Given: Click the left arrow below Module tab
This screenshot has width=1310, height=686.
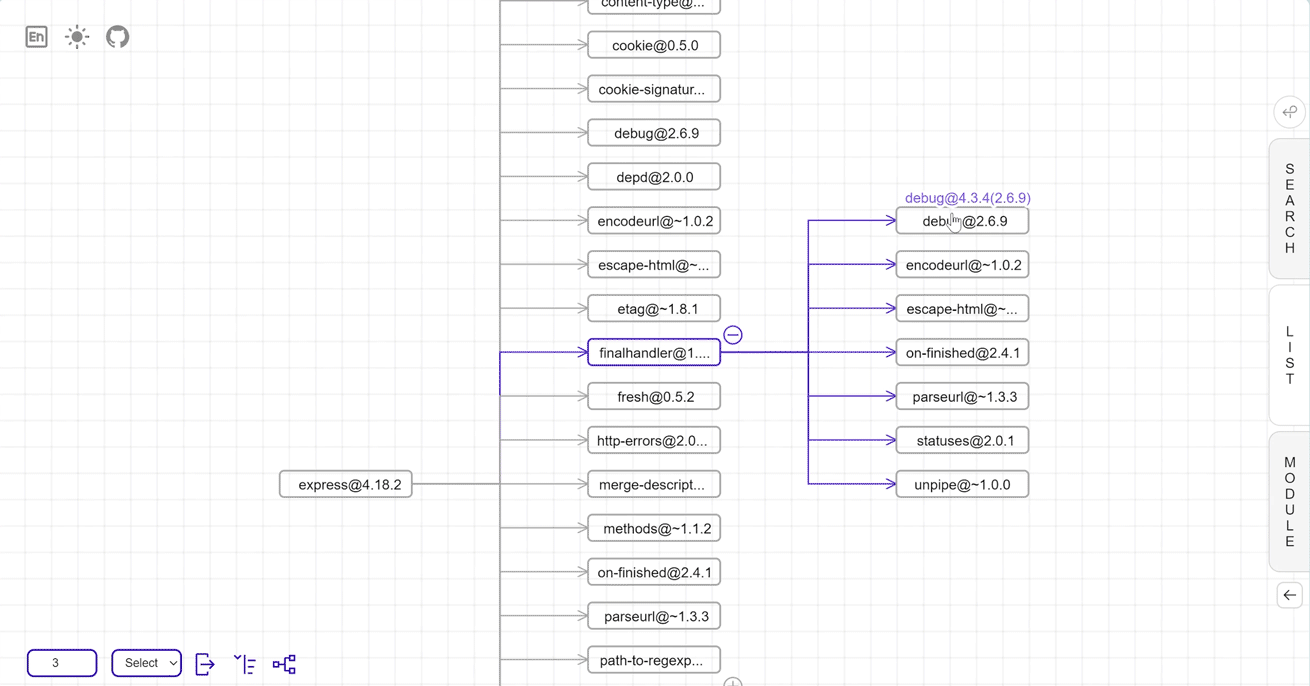Looking at the screenshot, I should point(1289,595).
